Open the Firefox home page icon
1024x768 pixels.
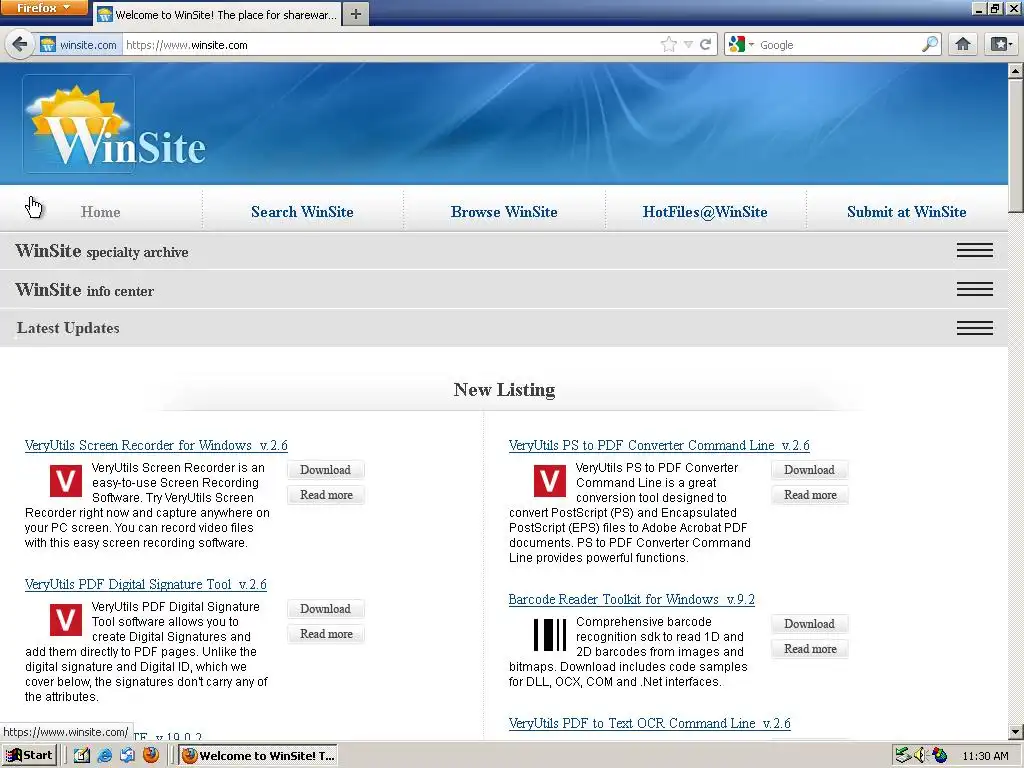(963, 44)
